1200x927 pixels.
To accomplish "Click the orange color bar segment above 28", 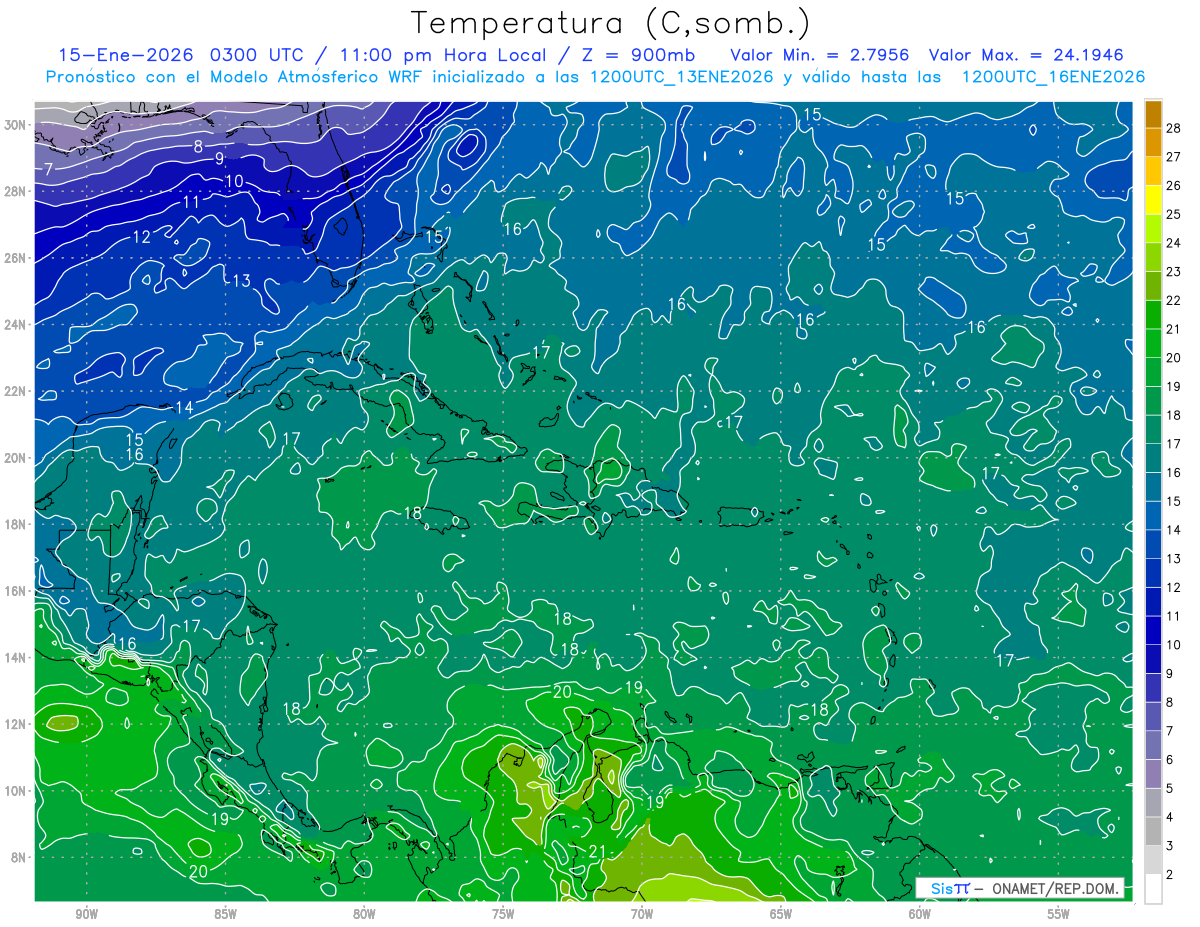I will pos(1153,115).
